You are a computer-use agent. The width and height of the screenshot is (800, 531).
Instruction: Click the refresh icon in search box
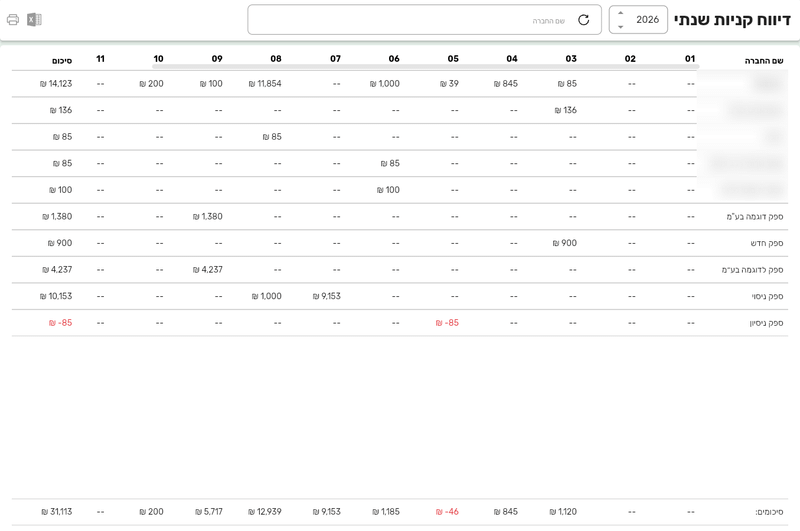[x=584, y=20]
